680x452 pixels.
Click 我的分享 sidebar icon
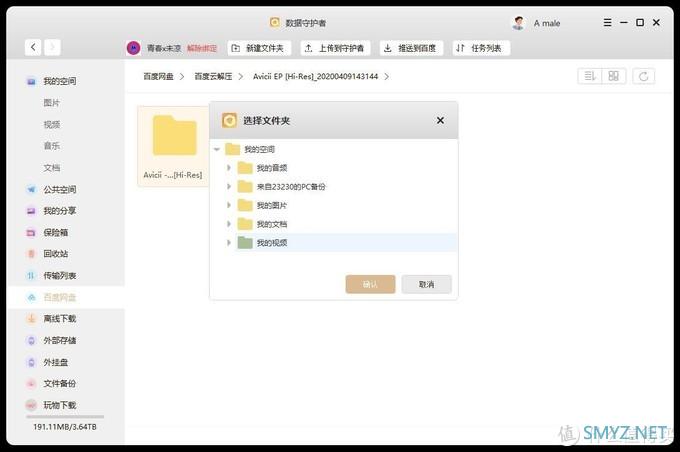pyautogui.click(x=31, y=211)
